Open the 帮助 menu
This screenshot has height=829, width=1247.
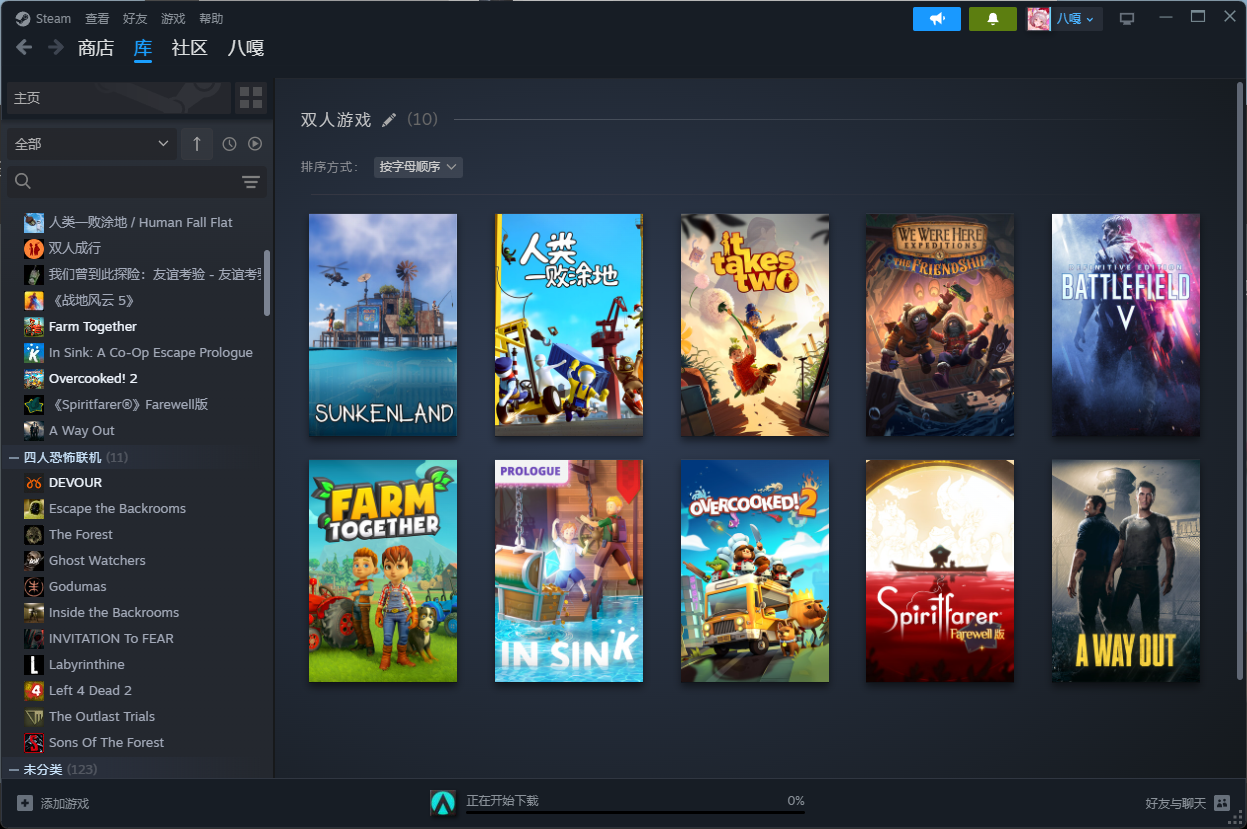coord(211,19)
